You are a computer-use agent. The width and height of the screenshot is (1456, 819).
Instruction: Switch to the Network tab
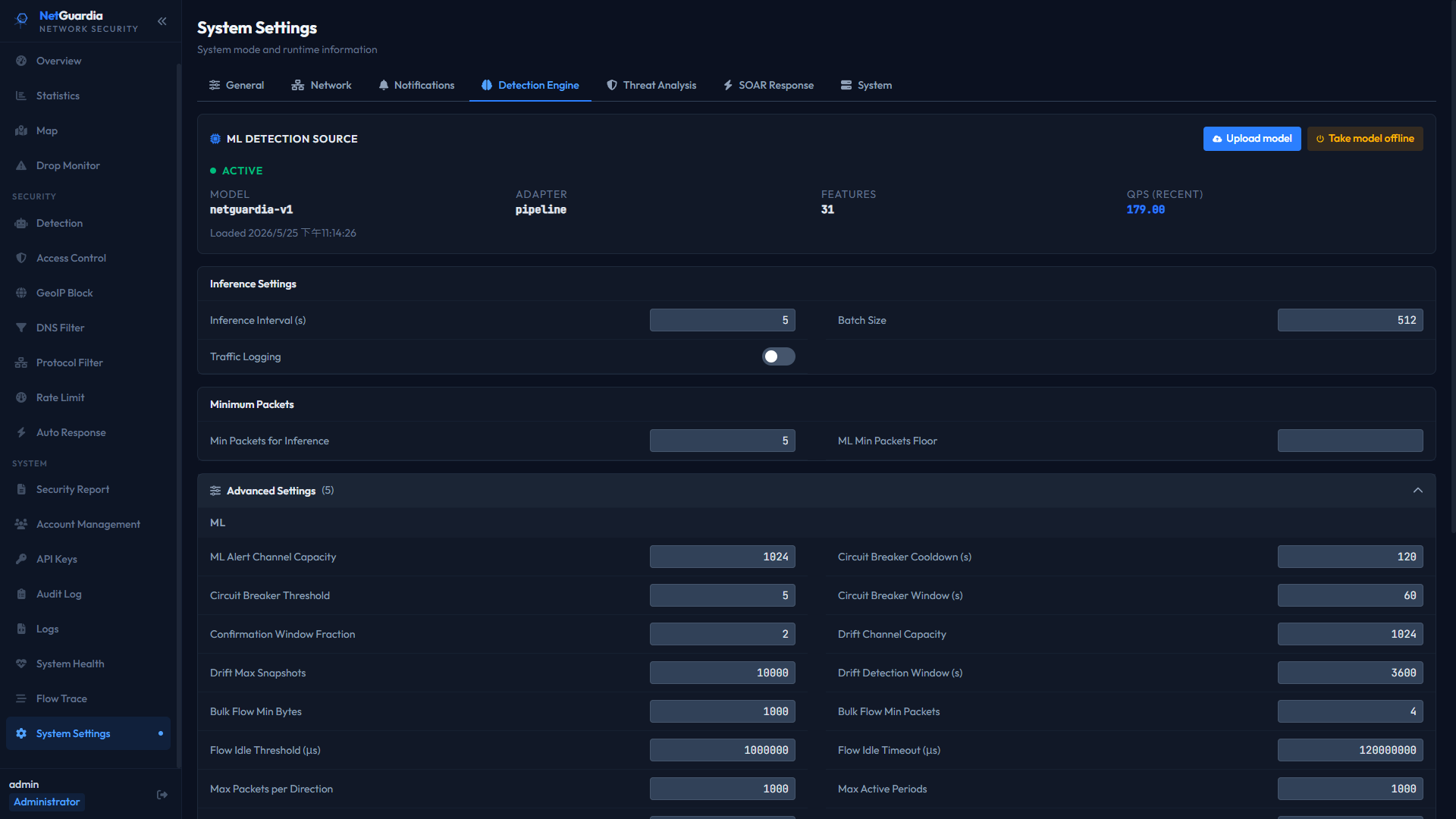322,85
